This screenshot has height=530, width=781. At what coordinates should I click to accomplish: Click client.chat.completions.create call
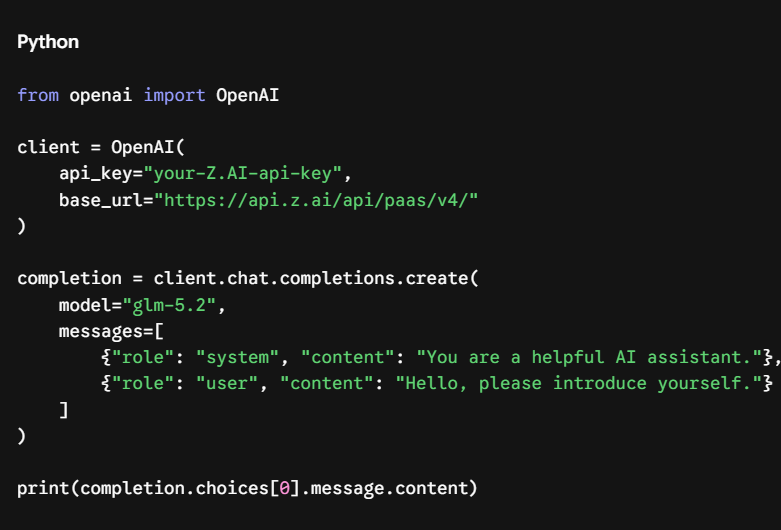[x=316, y=278]
